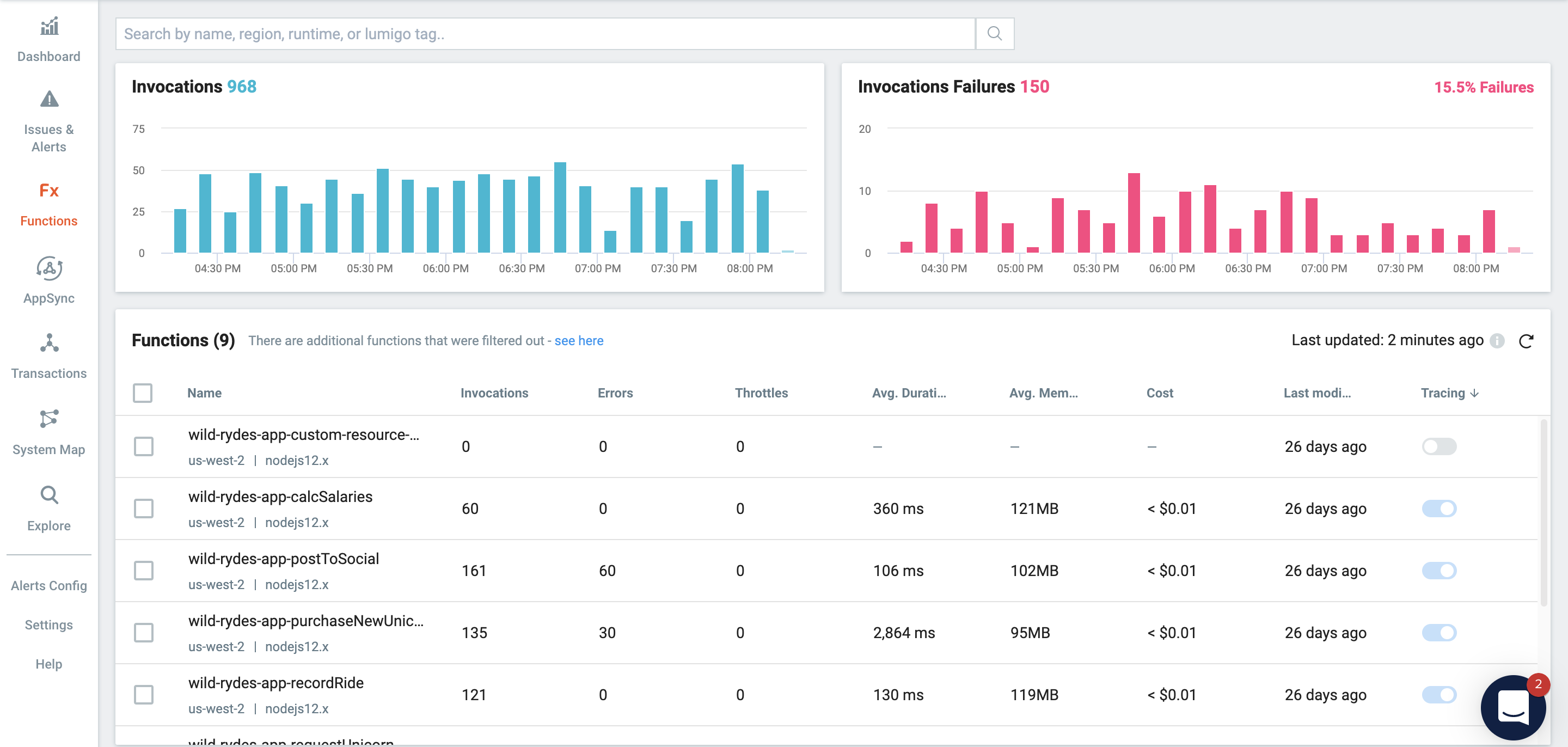Sort by the Invocations column header
The height and width of the screenshot is (747, 1568).
(494, 393)
